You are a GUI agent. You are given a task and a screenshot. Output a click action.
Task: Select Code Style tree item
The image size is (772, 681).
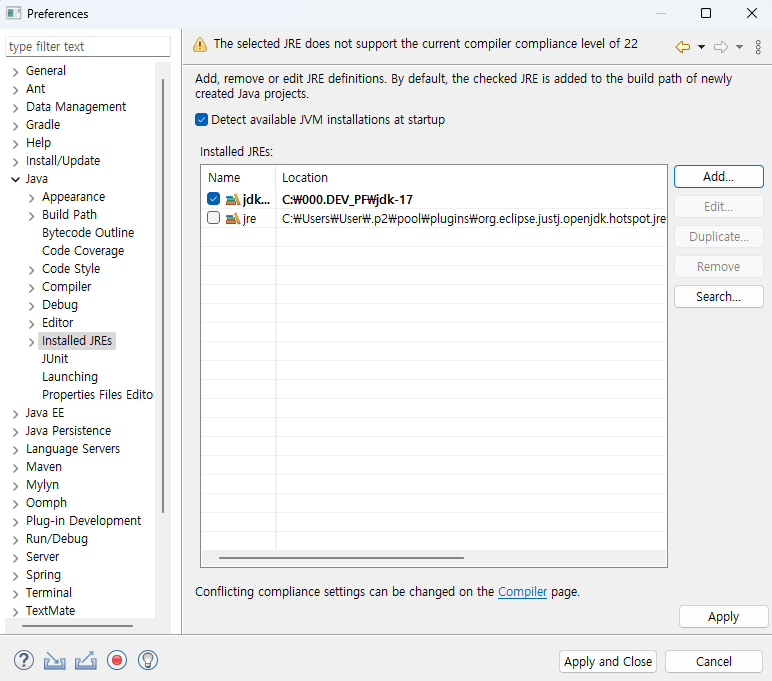(x=71, y=269)
